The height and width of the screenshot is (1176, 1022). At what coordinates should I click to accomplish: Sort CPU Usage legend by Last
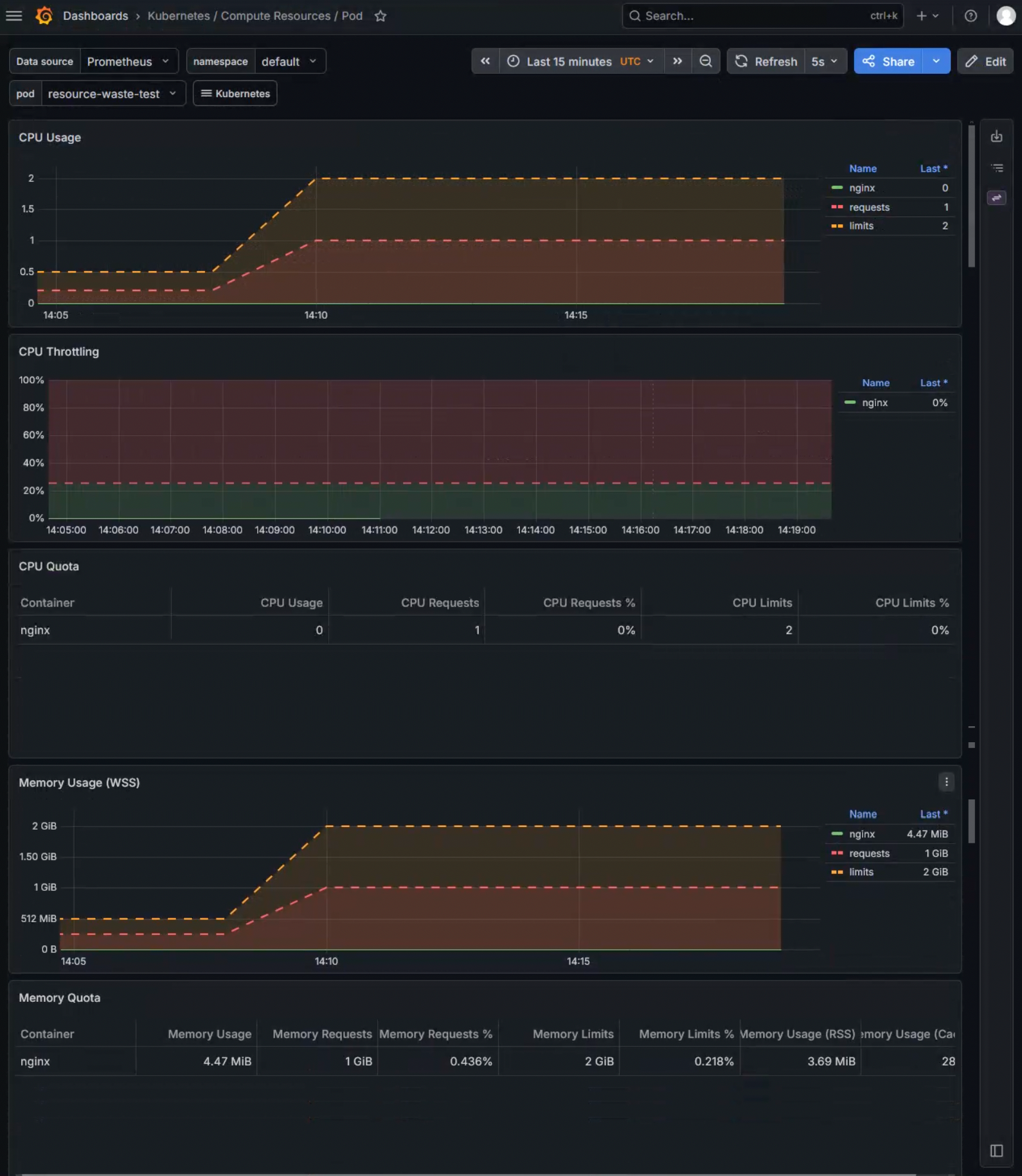[x=933, y=168]
